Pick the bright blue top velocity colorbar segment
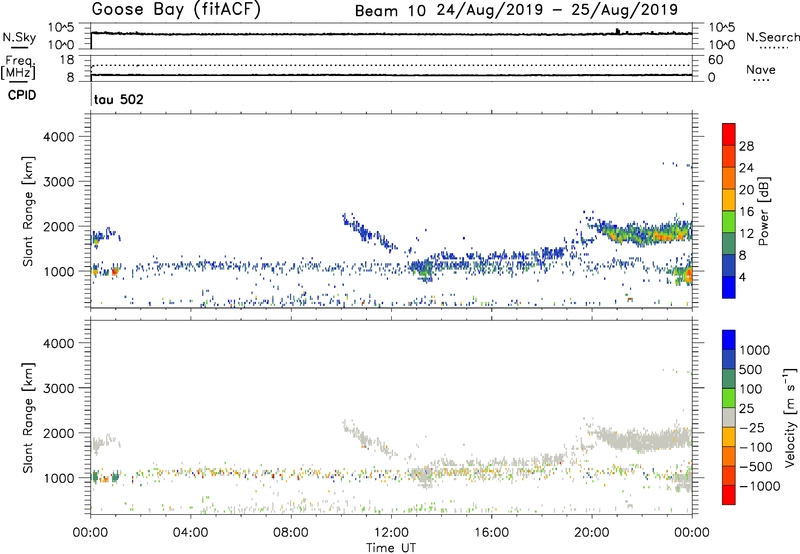The height and width of the screenshot is (554, 800). 729,339
